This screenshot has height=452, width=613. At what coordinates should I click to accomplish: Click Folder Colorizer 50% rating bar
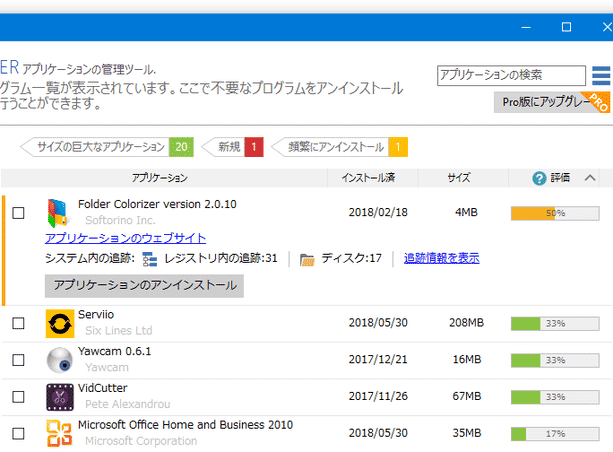pyautogui.click(x=555, y=213)
